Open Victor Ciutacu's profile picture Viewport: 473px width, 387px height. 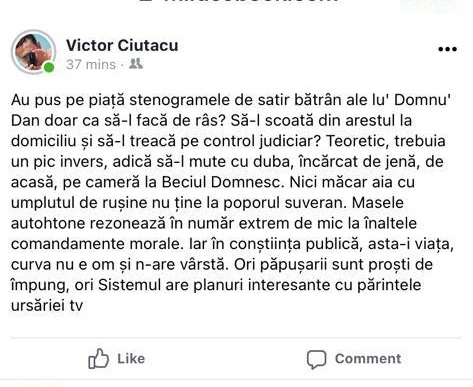pyautogui.click(x=33, y=52)
